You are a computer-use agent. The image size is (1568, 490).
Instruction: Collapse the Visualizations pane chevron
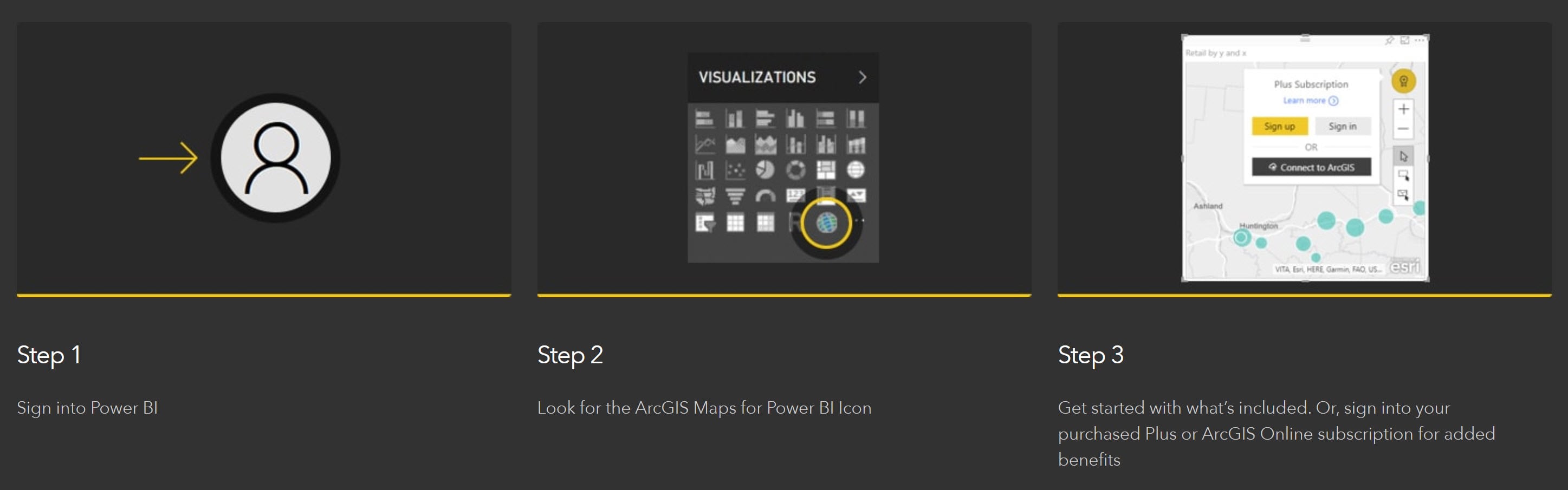[x=862, y=77]
